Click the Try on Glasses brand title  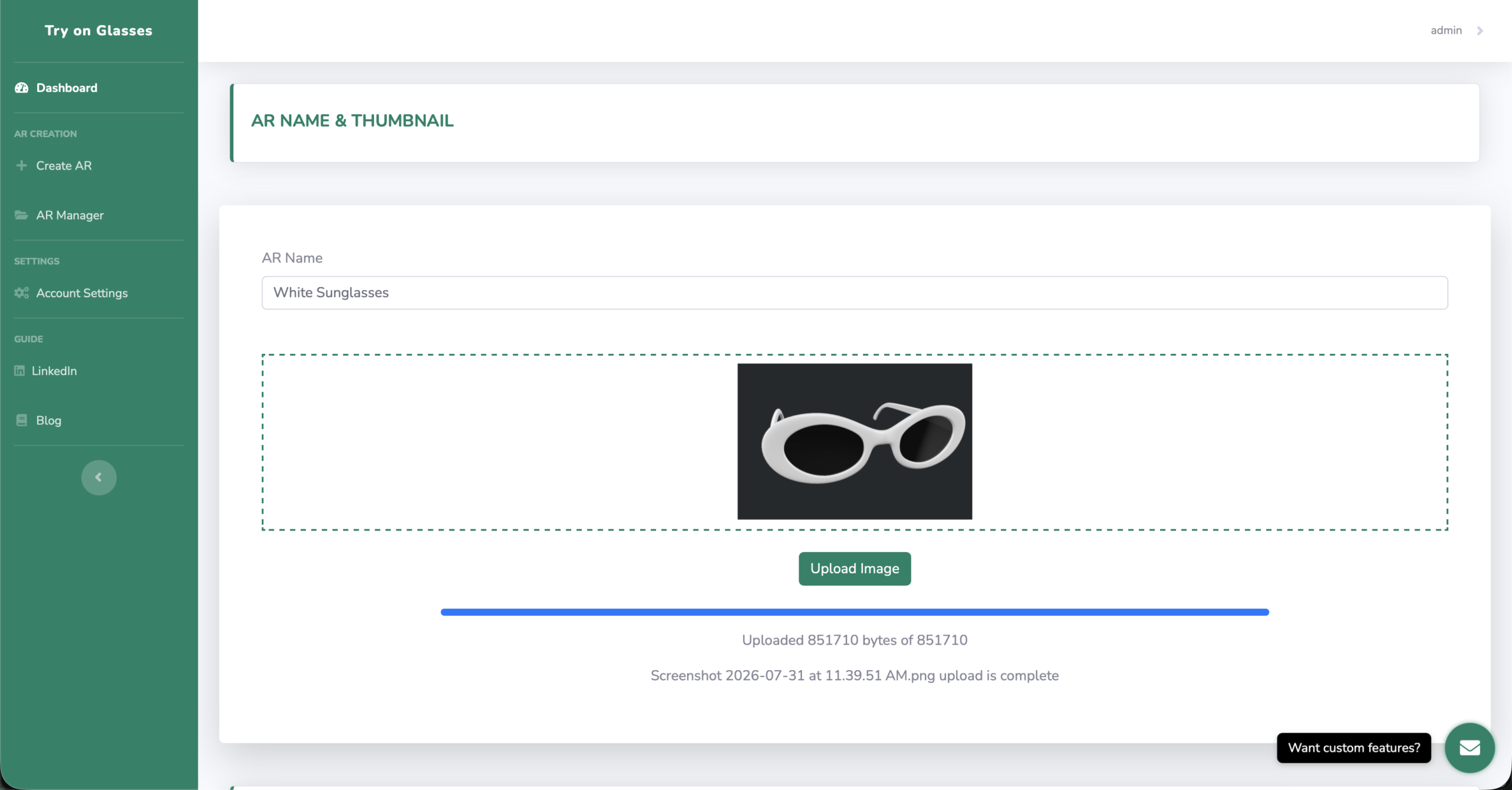pos(99,31)
